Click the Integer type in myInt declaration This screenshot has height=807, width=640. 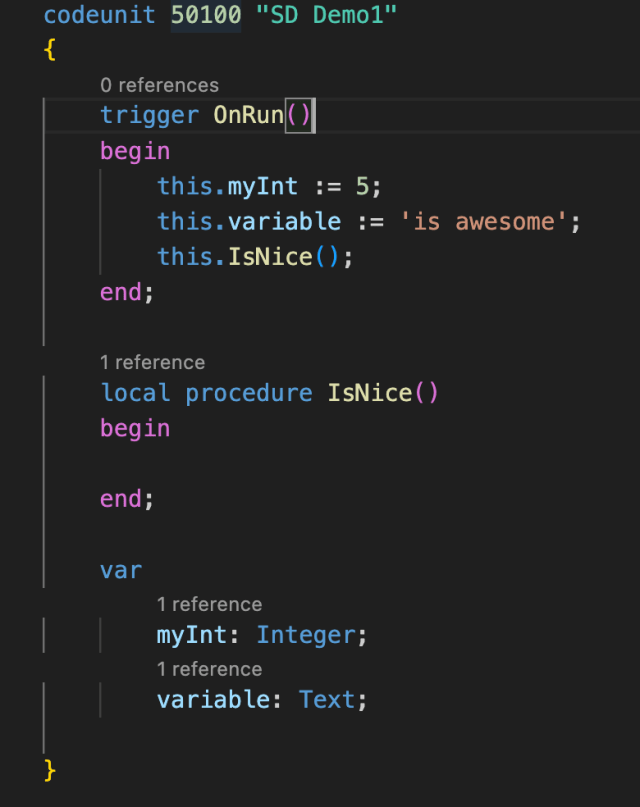305,635
